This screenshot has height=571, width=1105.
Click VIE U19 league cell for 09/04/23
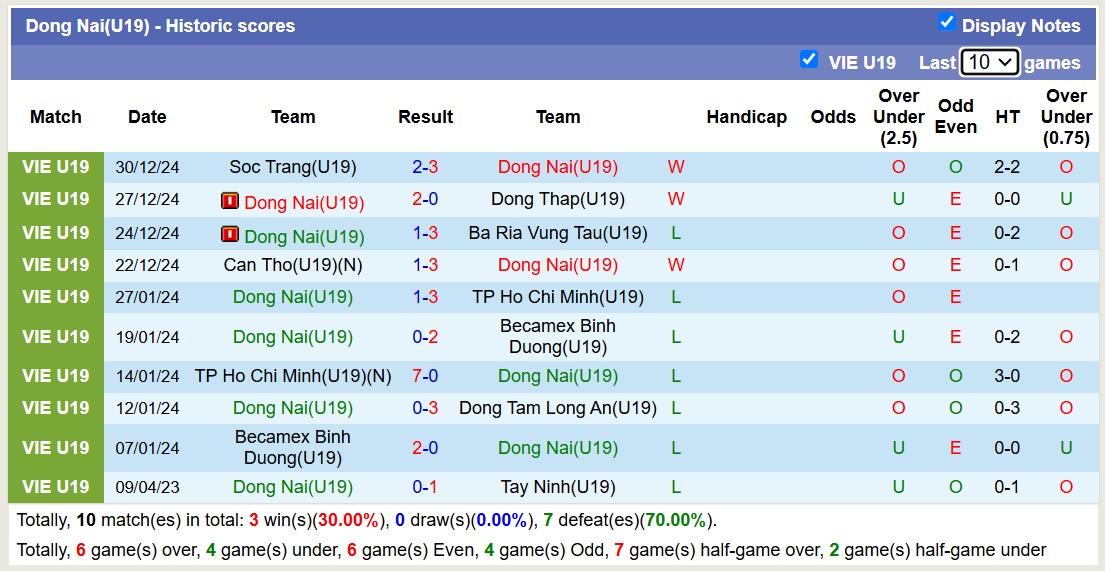point(56,487)
